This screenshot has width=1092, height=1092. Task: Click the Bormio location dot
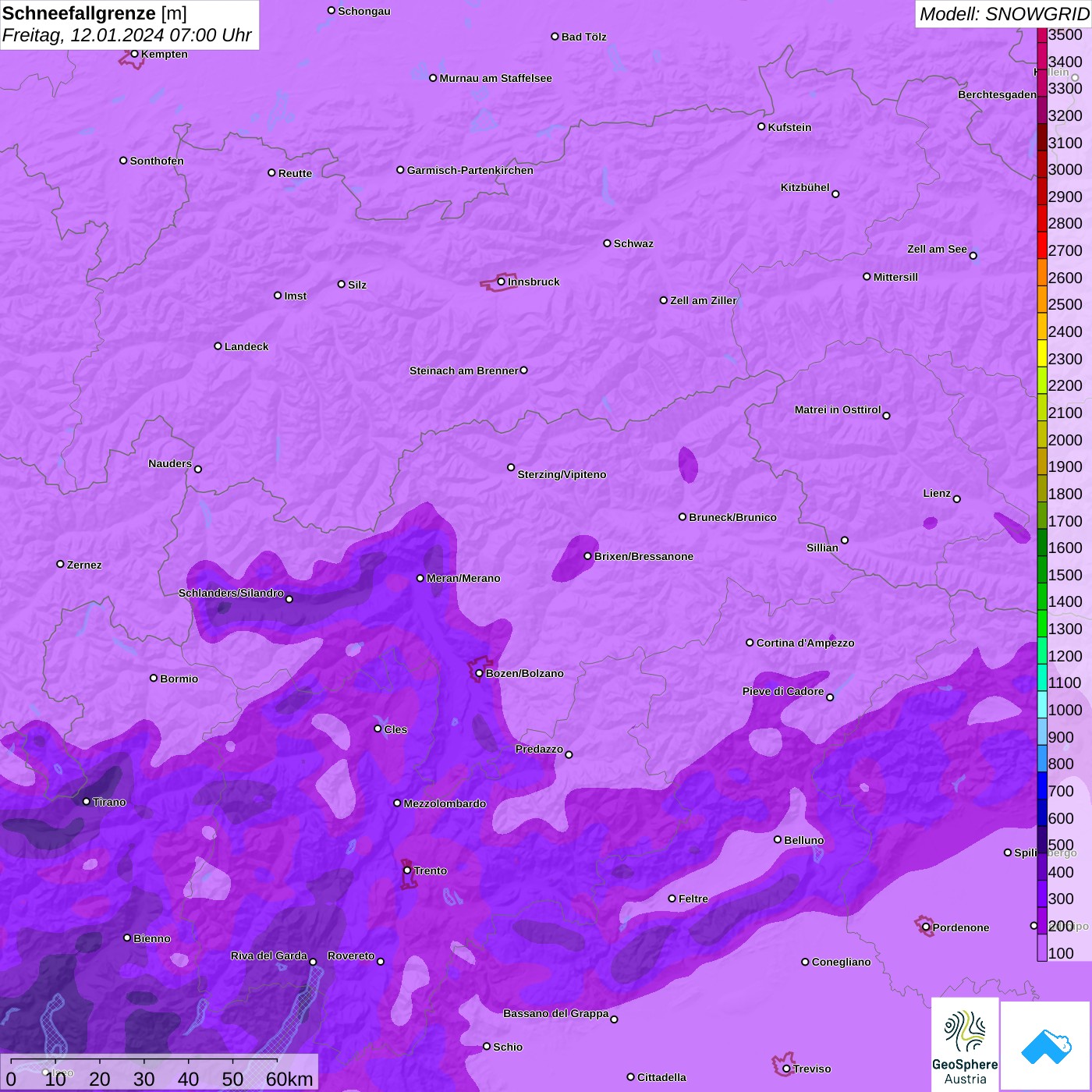coord(154,678)
